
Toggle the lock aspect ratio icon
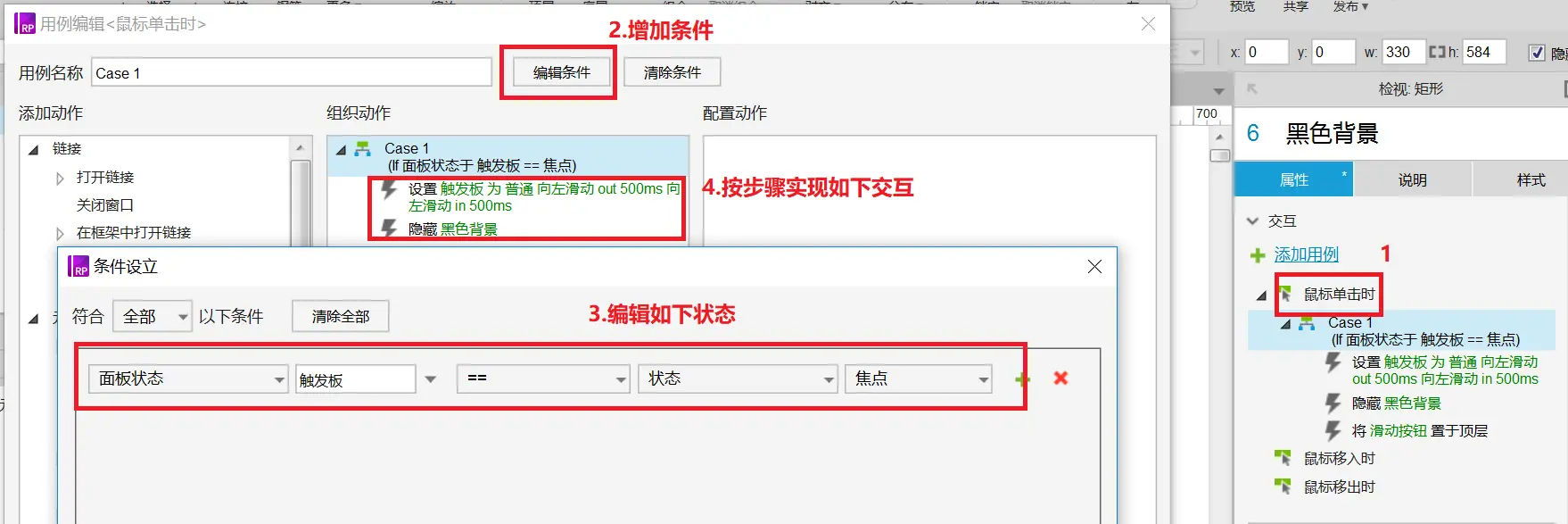coord(1437,53)
